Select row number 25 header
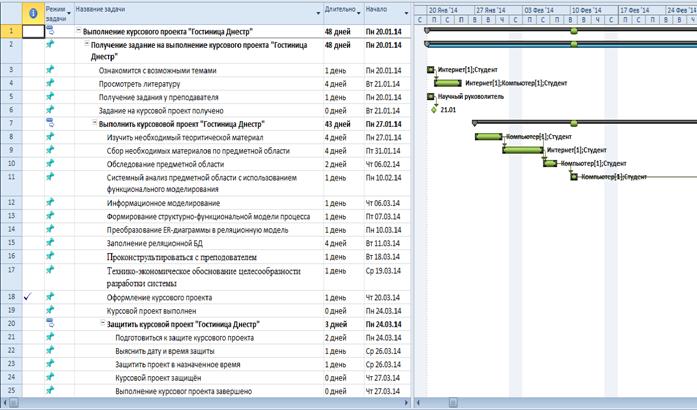The image size is (697, 410). [x=11, y=391]
